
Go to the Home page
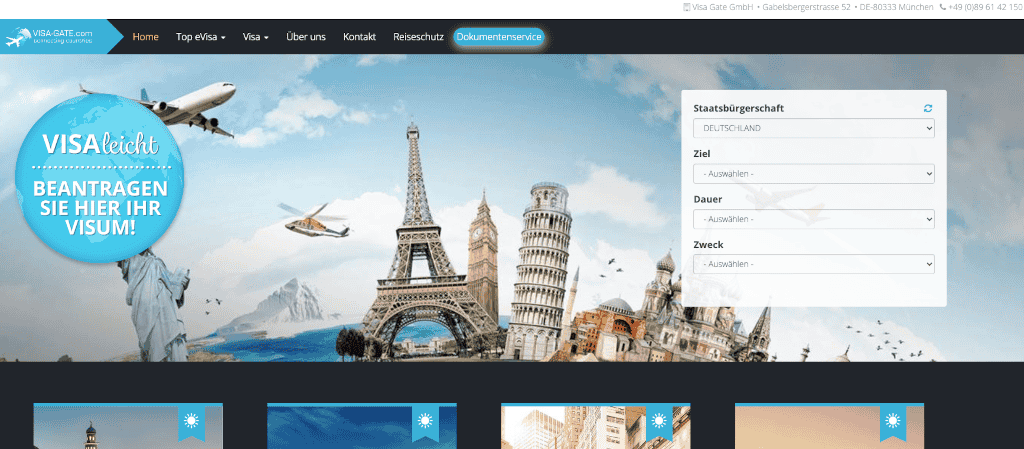pos(146,37)
